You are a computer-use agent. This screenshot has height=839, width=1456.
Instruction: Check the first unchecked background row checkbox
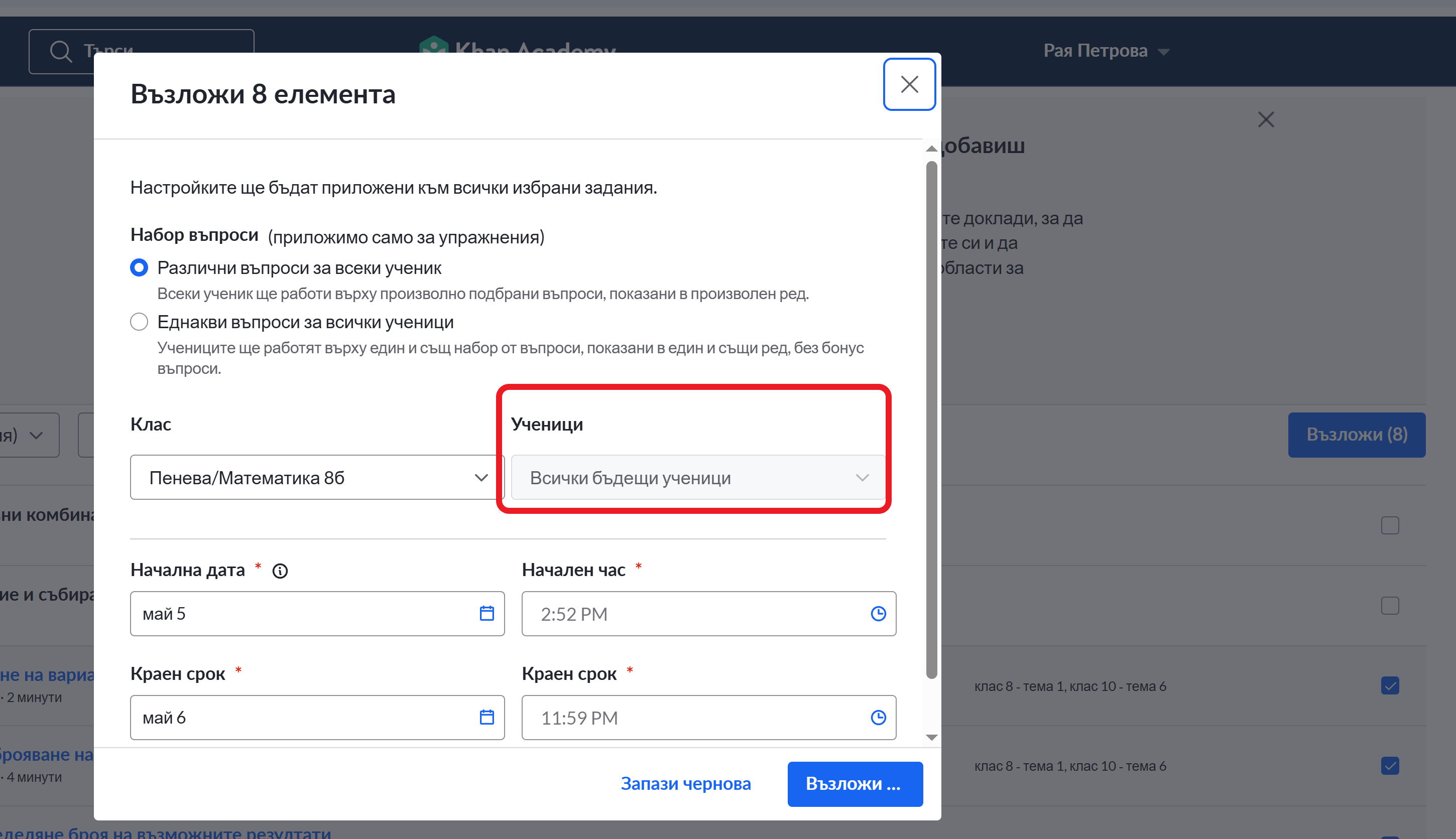click(1390, 525)
